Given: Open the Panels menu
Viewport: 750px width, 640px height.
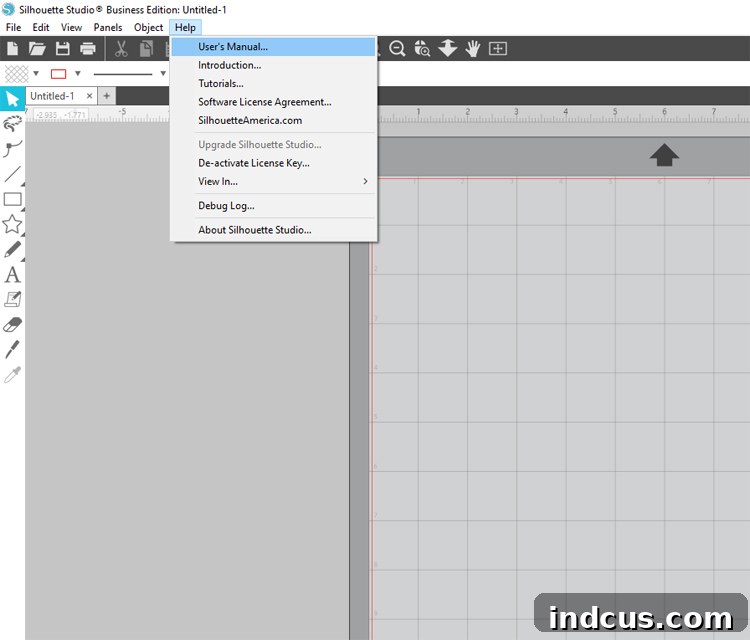Looking at the screenshot, I should coord(108,27).
